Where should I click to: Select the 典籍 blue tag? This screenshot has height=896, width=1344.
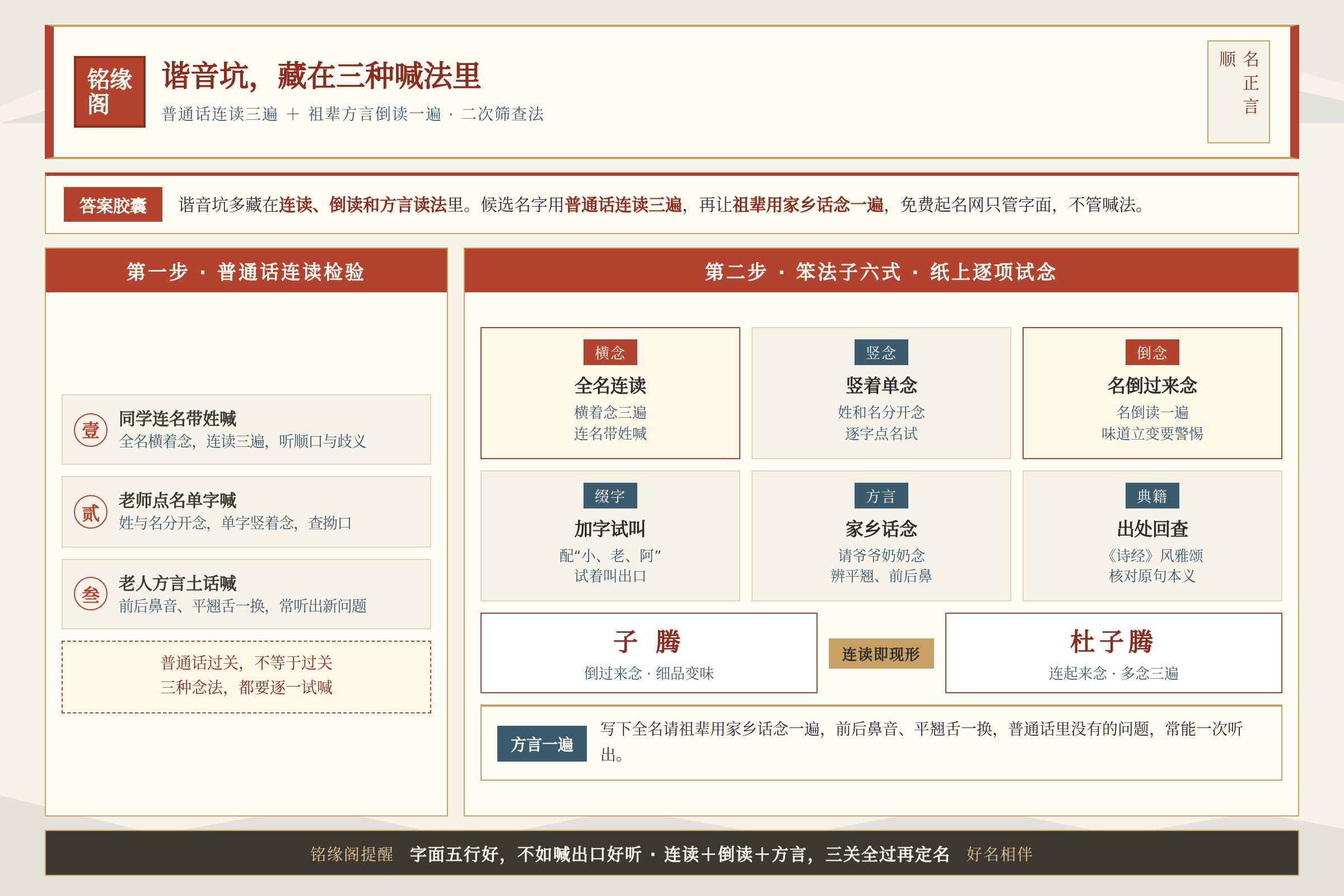(x=1151, y=496)
